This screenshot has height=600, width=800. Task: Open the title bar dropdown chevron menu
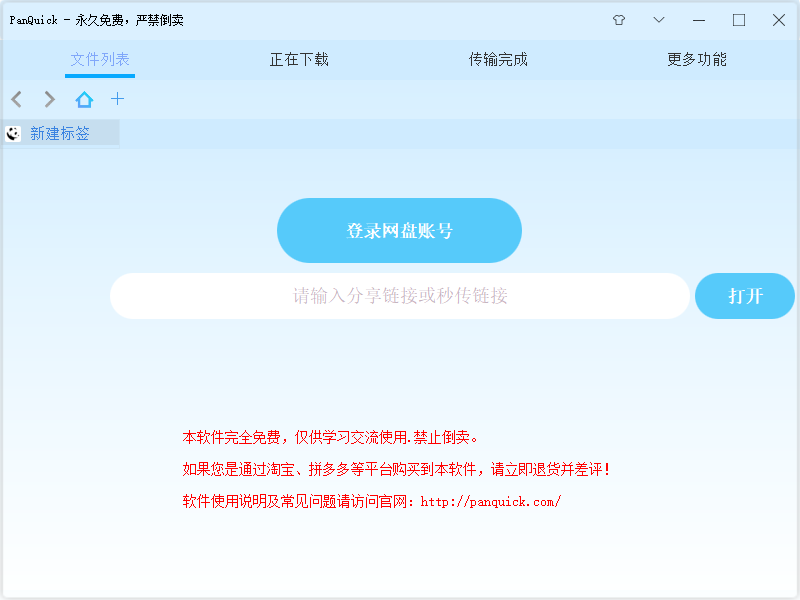pos(659,20)
